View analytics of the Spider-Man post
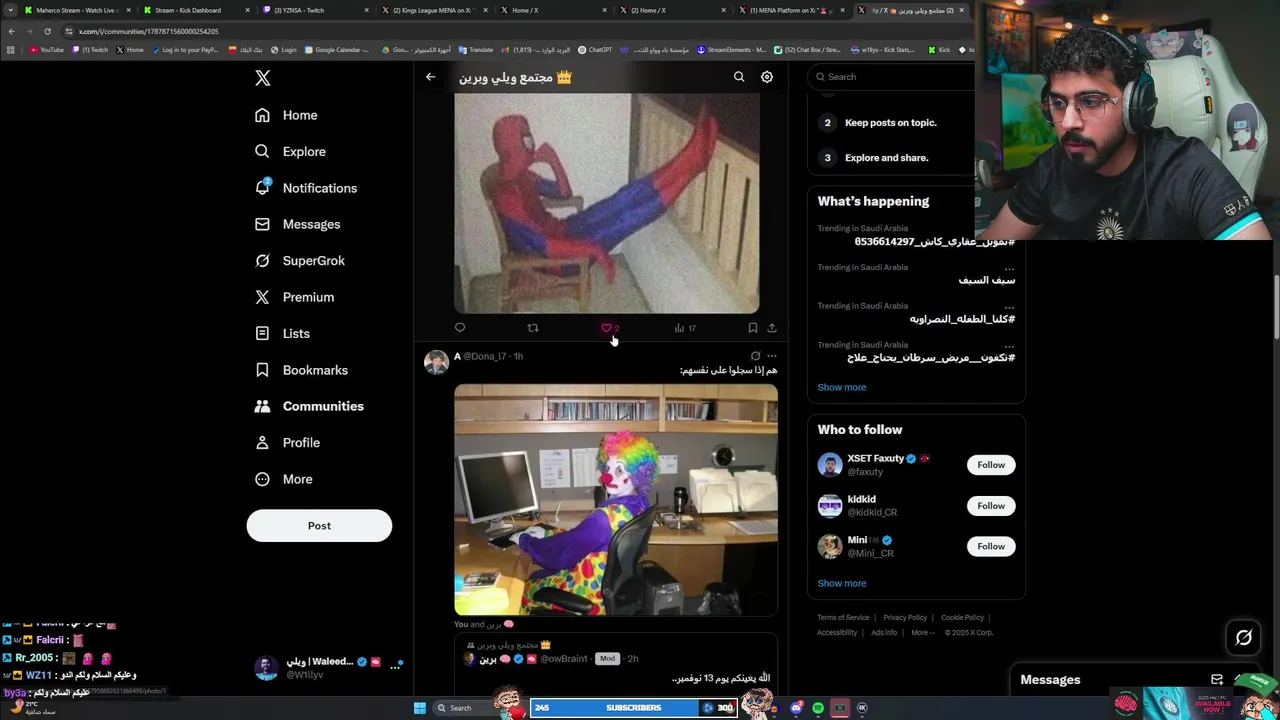Image resolution: width=1280 pixels, height=720 pixels. (685, 328)
